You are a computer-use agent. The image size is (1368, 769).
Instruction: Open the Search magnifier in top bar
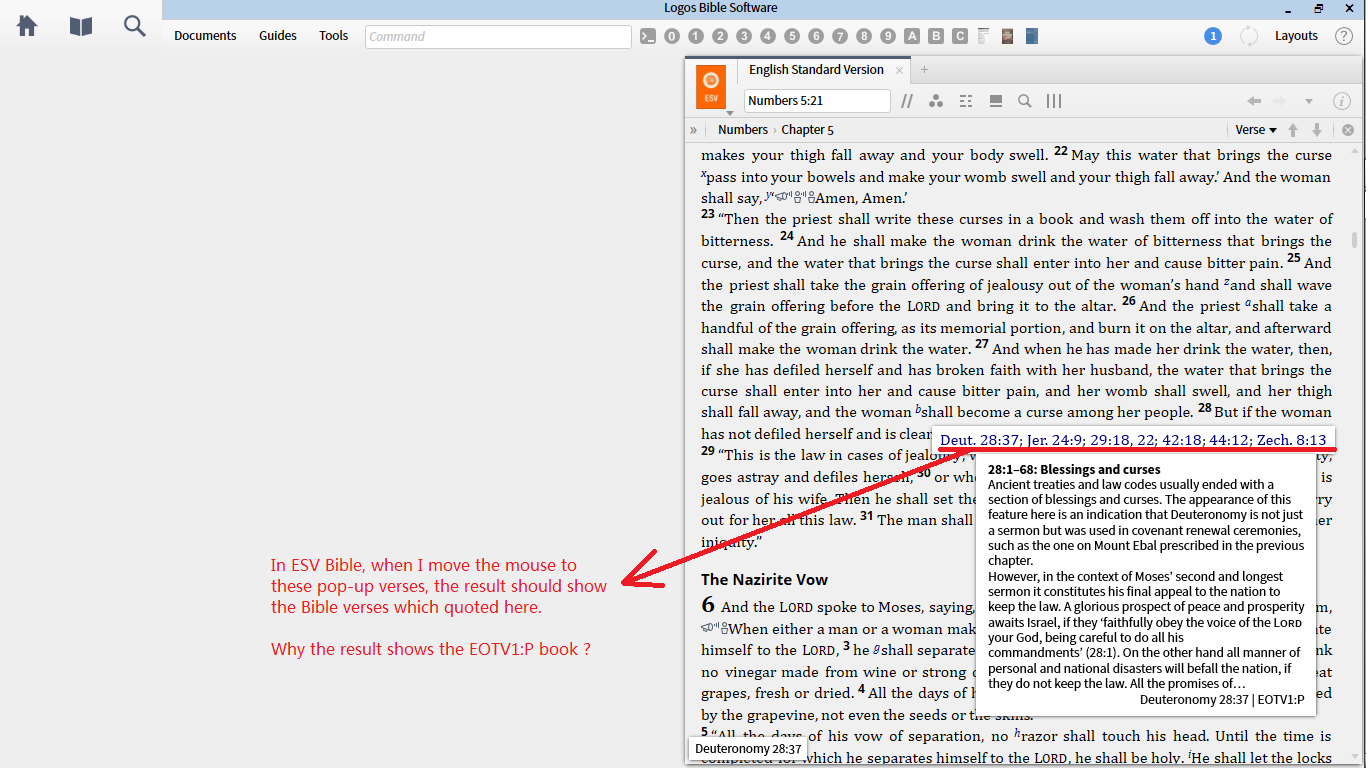pos(135,26)
